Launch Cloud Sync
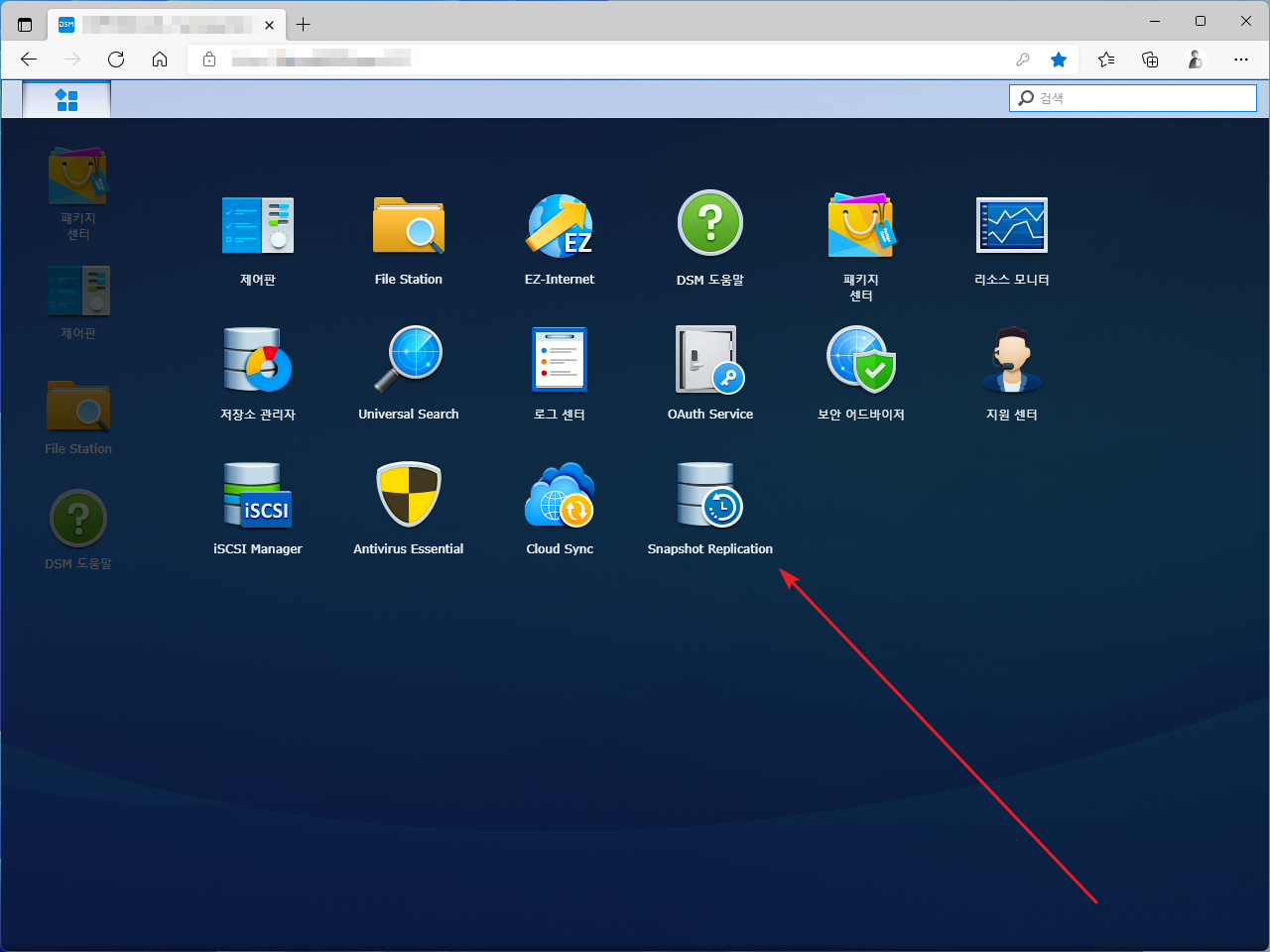Viewport: 1270px width, 952px height. (560, 509)
